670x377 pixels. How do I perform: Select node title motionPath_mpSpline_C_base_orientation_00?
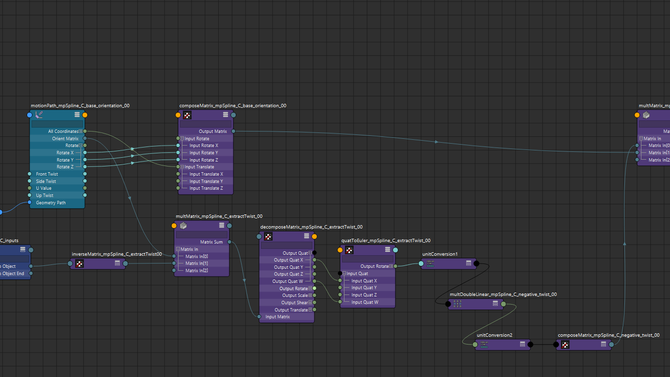point(80,106)
